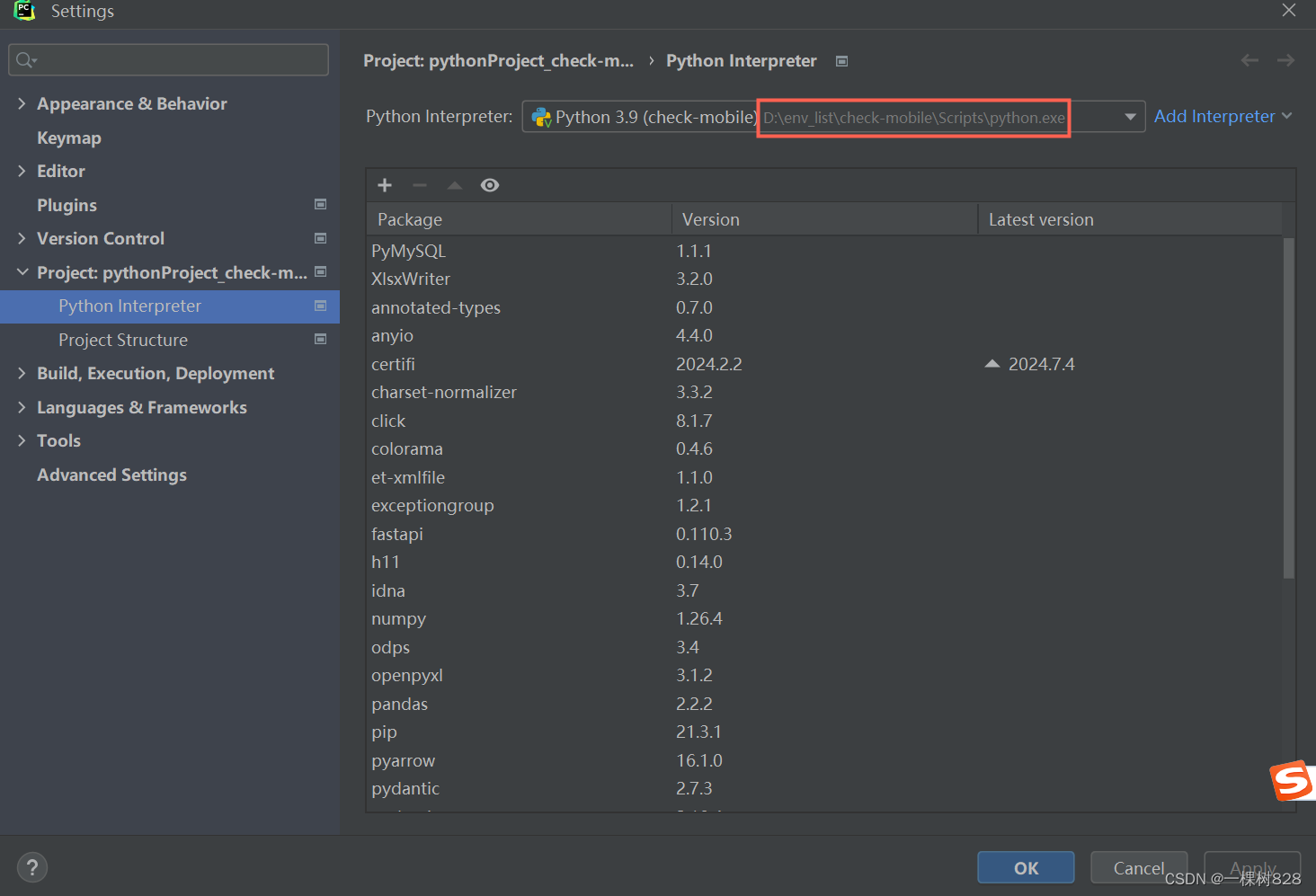1316x896 pixels.
Task: Select Plugins in settings tree
Action: pyautogui.click(x=67, y=205)
